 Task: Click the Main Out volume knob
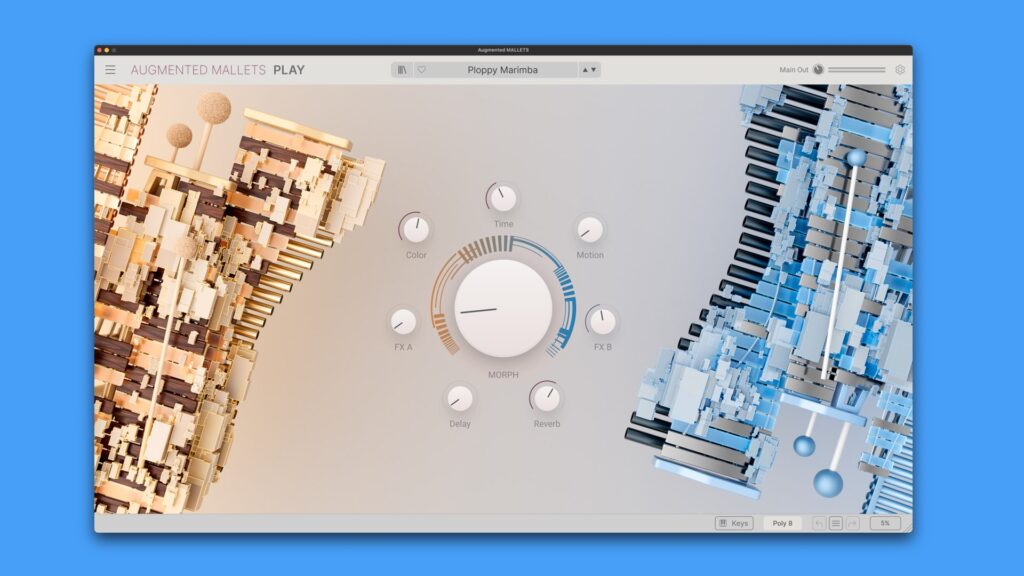tap(818, 69)
